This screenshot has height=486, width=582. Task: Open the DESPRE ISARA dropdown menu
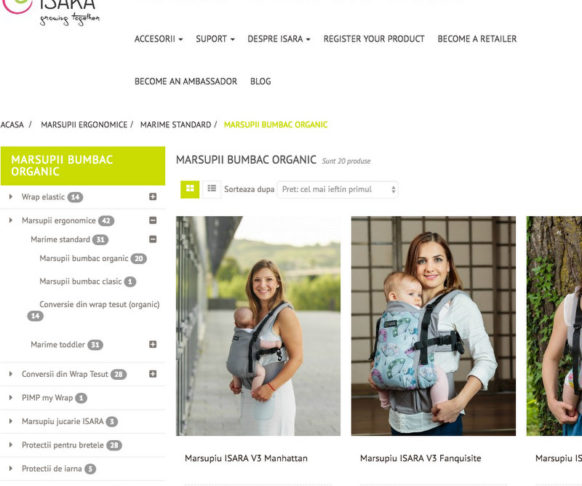click(x=279, y=39)
